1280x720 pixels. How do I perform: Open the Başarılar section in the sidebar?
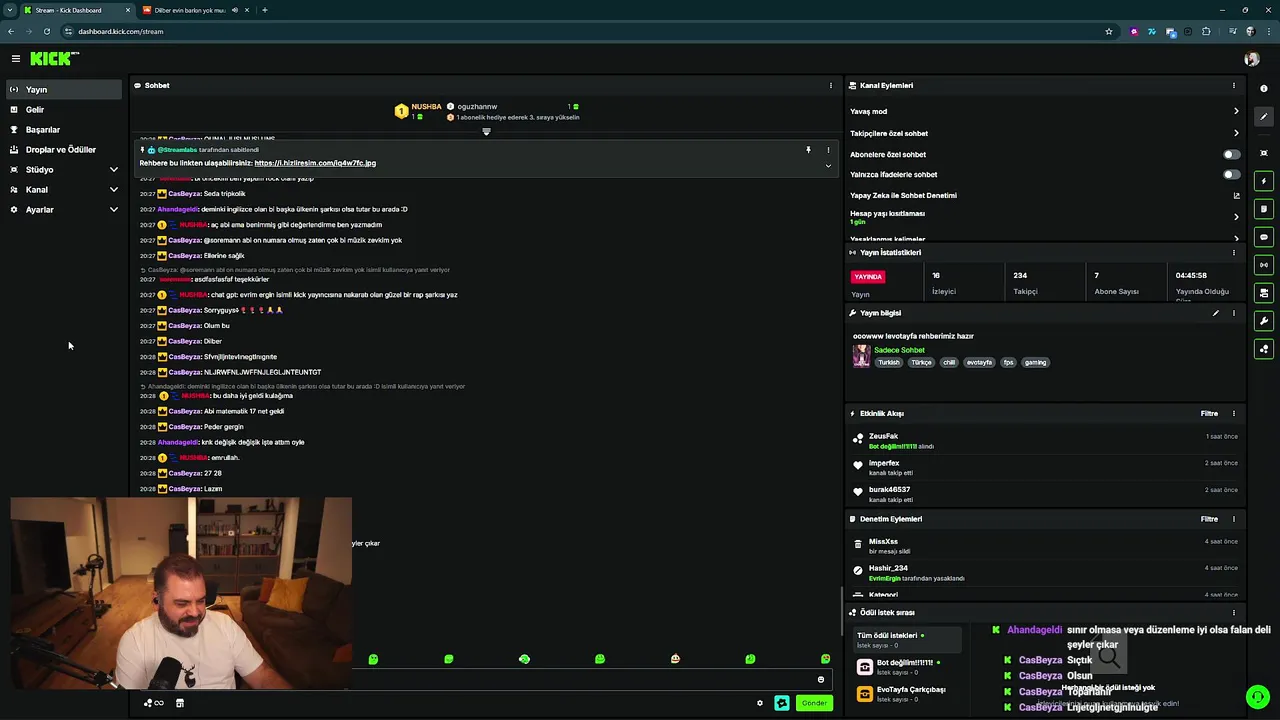pos(64,129)
